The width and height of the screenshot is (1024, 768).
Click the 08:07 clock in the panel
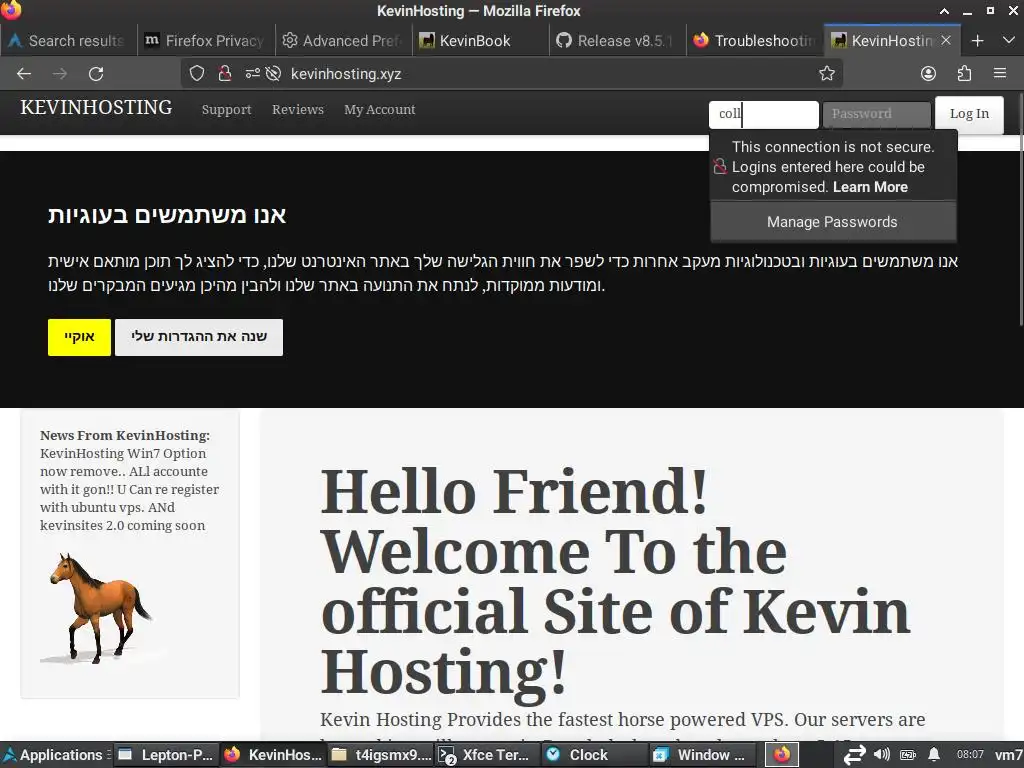tap(970, 755)
